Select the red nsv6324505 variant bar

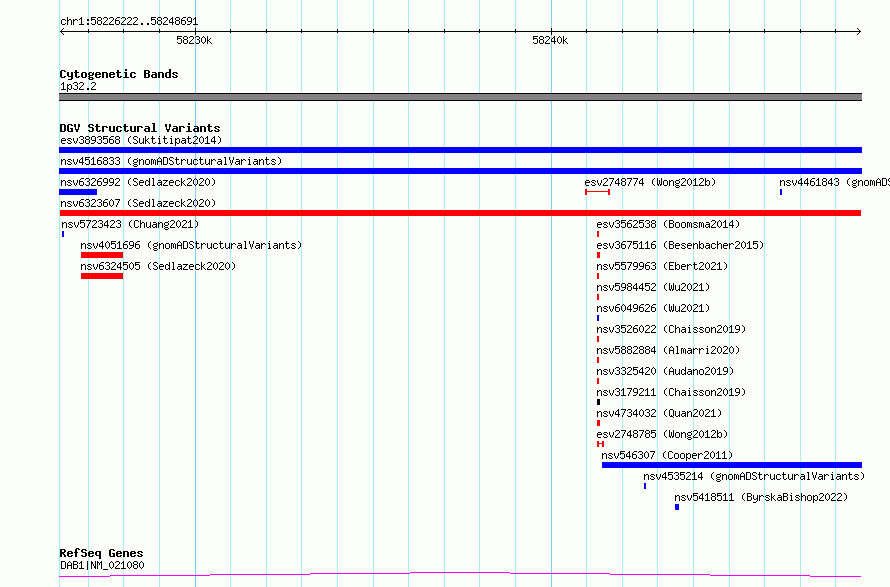[102, 276]
